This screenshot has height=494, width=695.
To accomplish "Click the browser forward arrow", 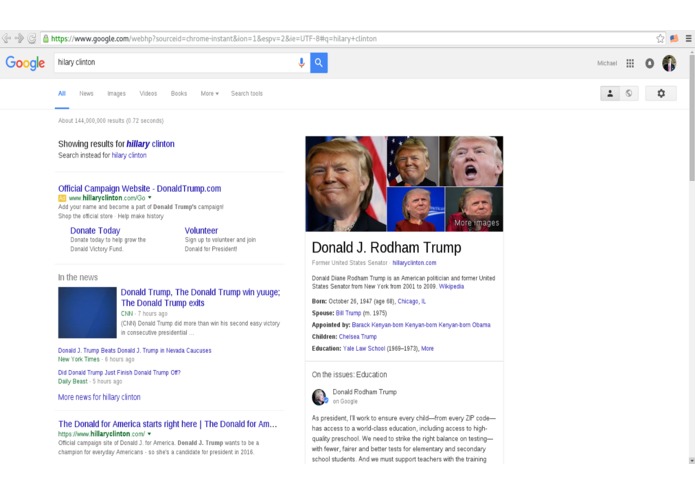I will 19,39.
